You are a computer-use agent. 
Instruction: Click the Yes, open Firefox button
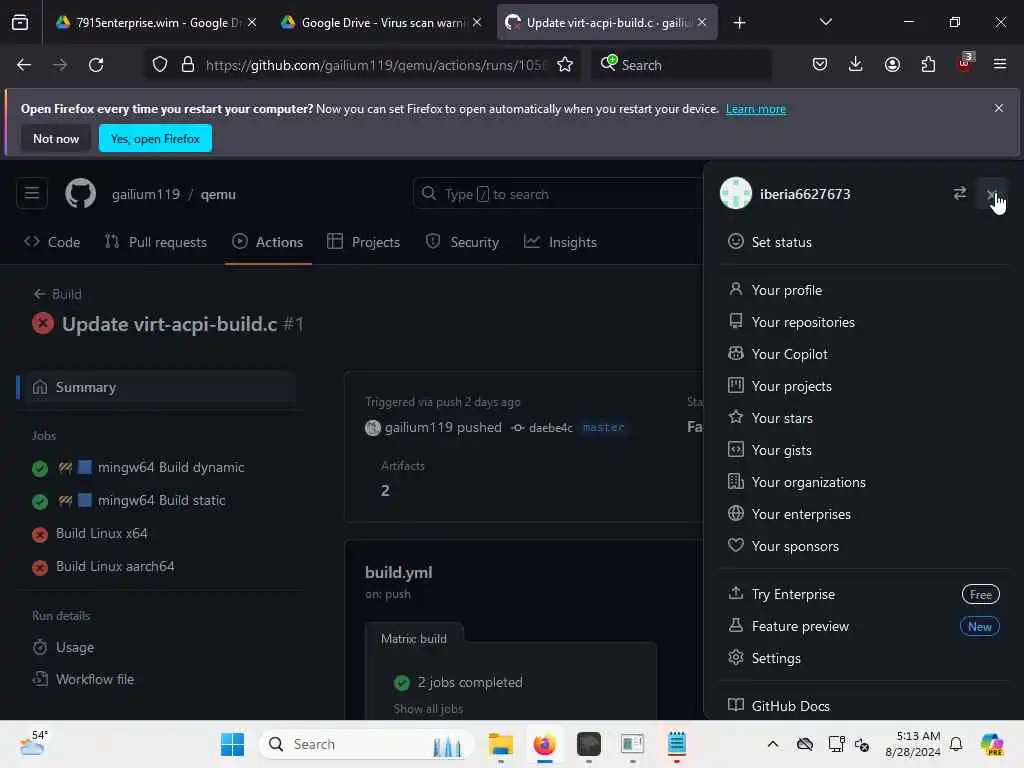click(x=155, y=138)
